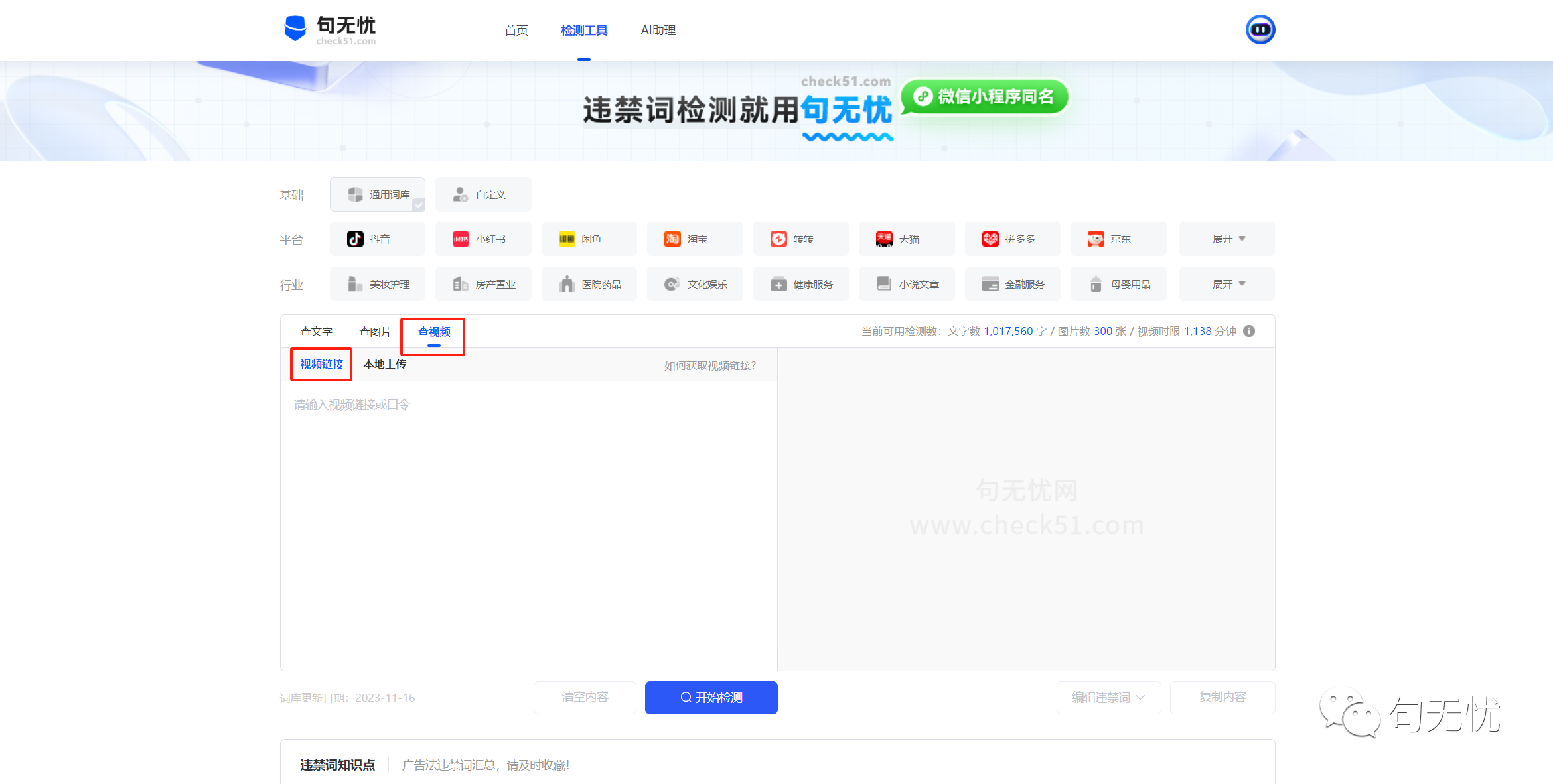This screenshot has height=784, width=1553.
Task: Select the 本地上传 sub-tab
Action: 385,364
